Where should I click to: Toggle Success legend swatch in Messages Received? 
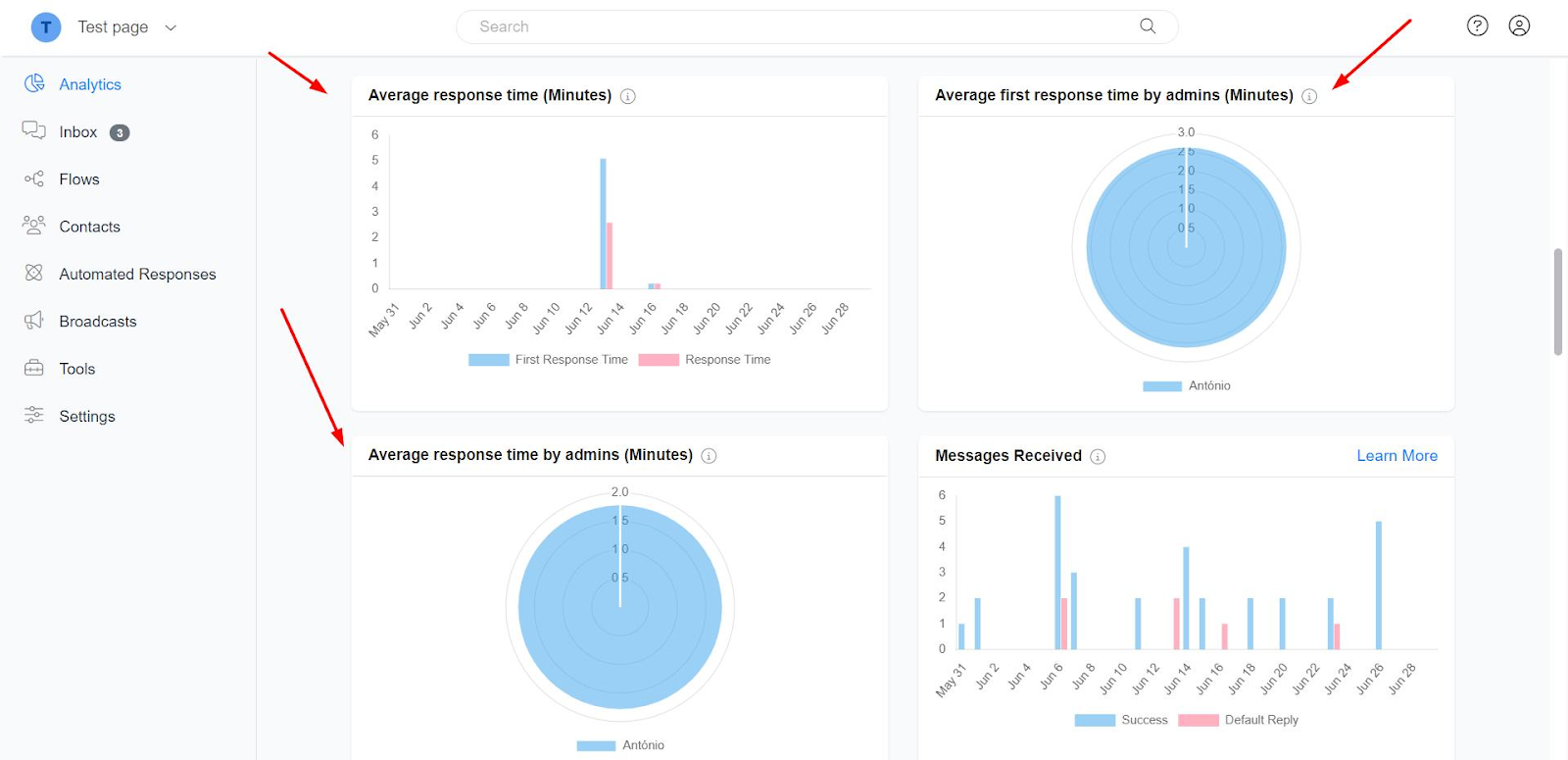pyautogui.click(x=1095, y=720)
